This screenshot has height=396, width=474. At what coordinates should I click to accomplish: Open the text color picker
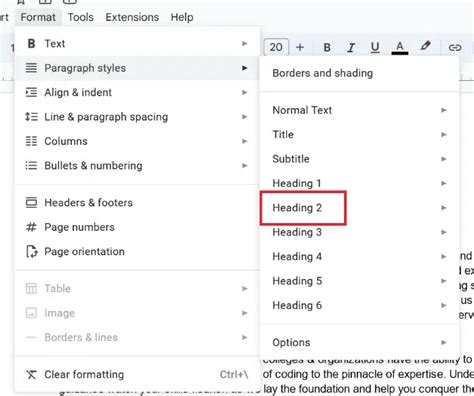coord(400,48)
